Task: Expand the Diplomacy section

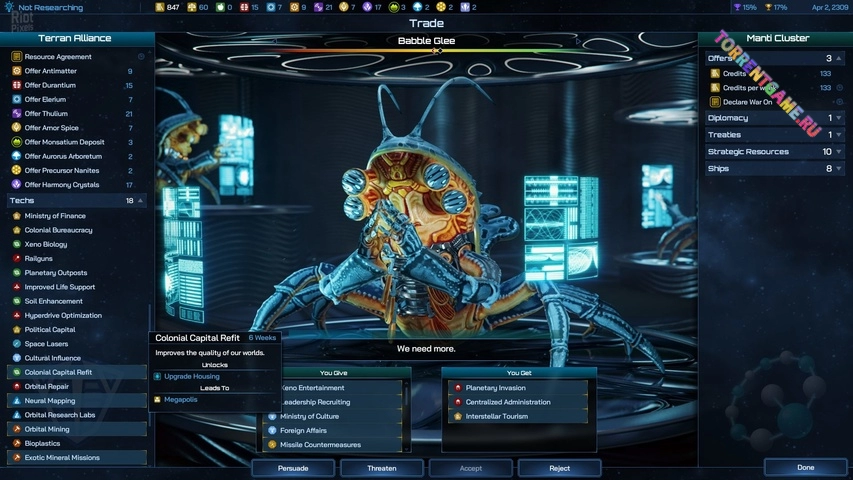Action: point(839,118)
